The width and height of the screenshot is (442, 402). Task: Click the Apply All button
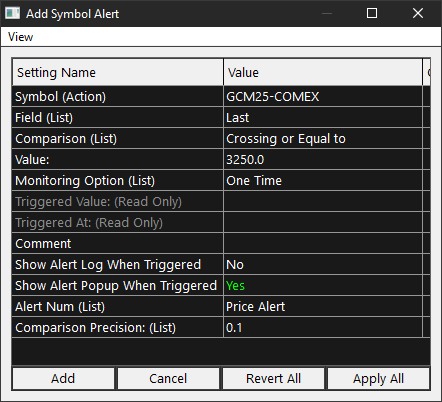[379, 379]
